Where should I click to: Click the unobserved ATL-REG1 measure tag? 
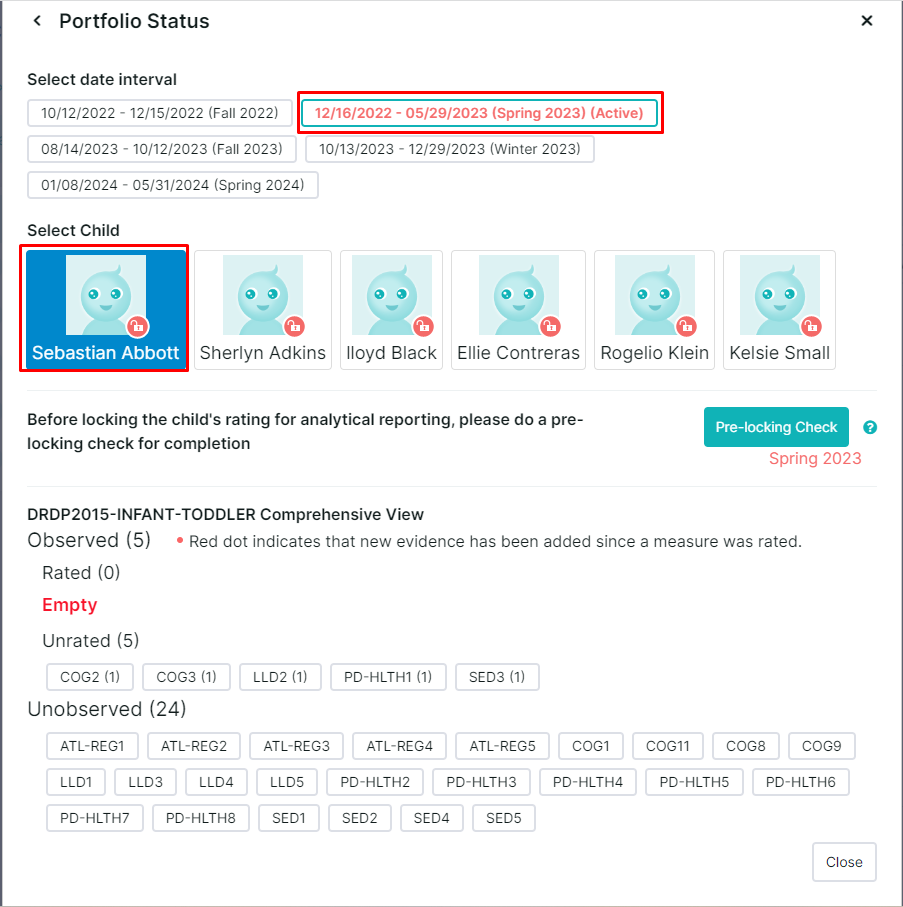click(x=92, y=746)
